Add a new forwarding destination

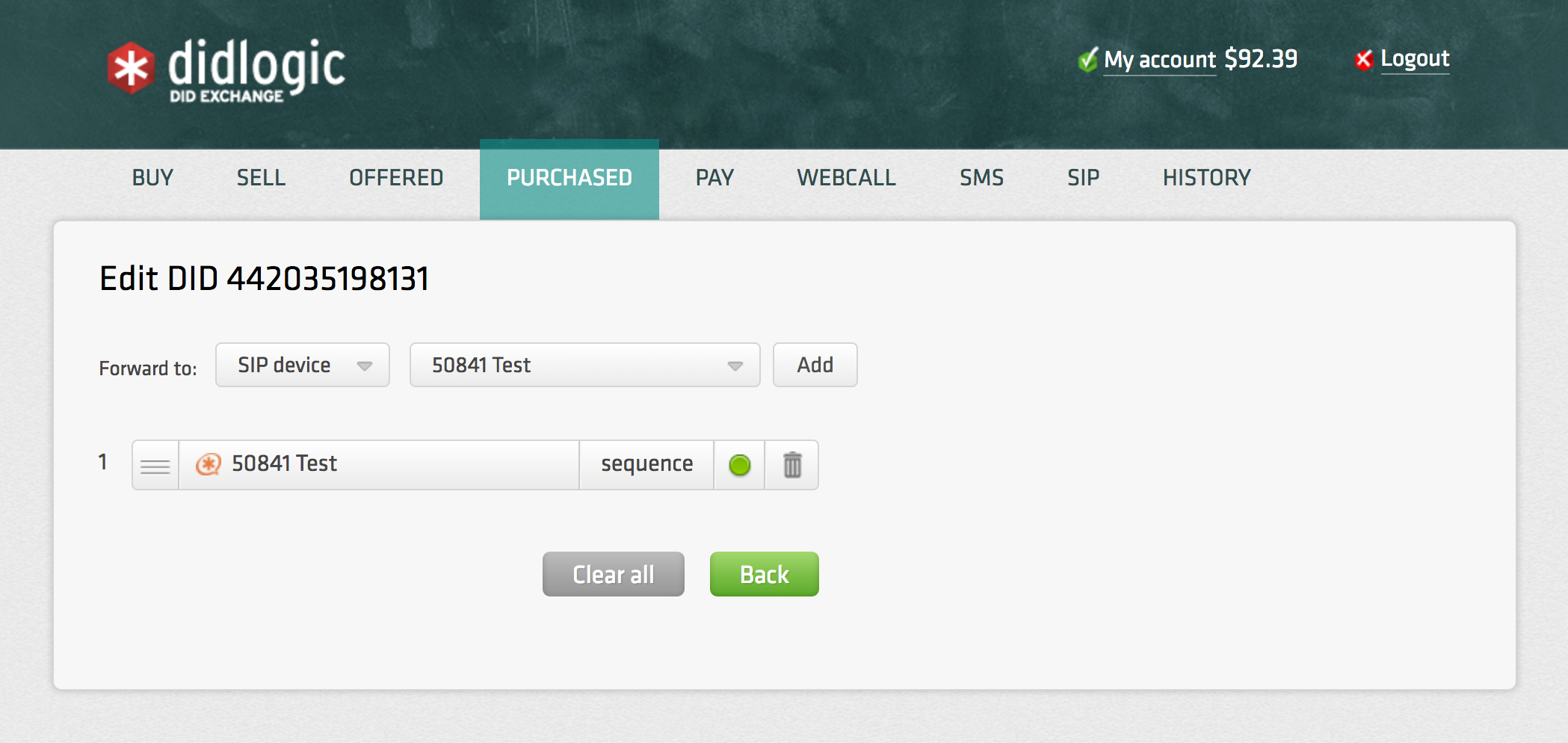coord(815,365)
